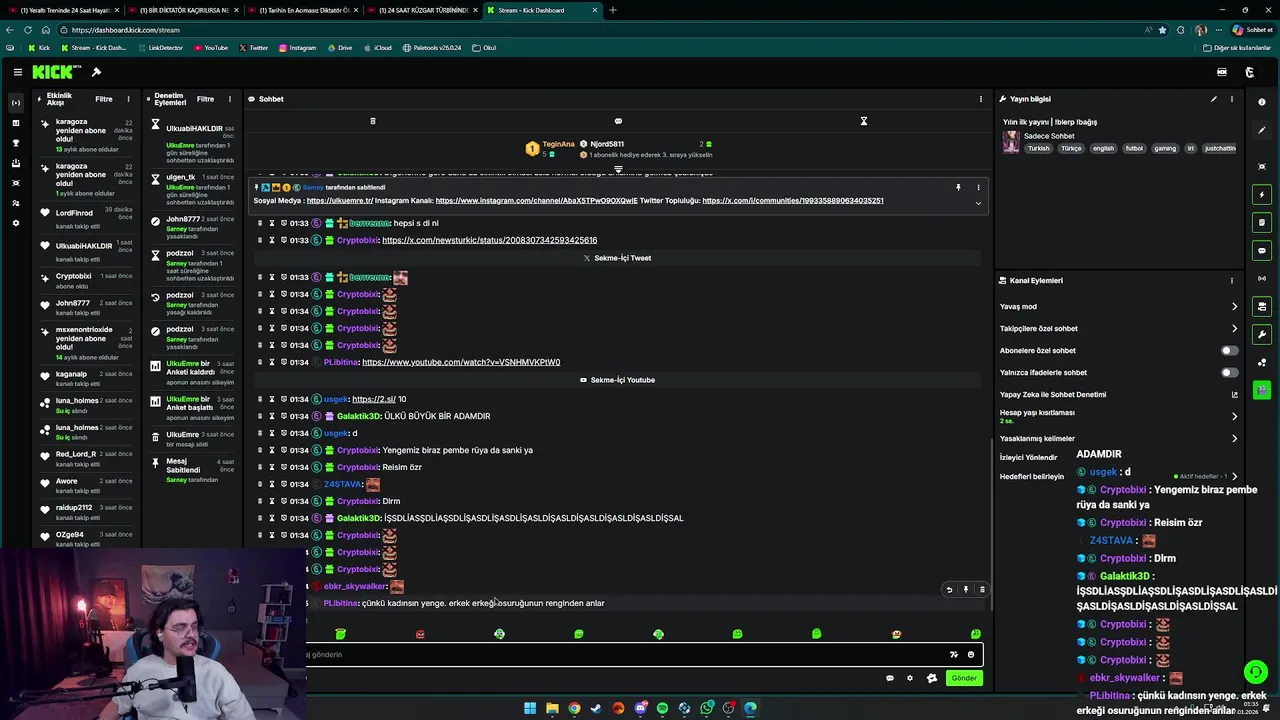Viewport: 1280px width, 720px height.
Task: Expand Hesap yaşı kısıtlaması settings
Action: (x=1234, y=416)
